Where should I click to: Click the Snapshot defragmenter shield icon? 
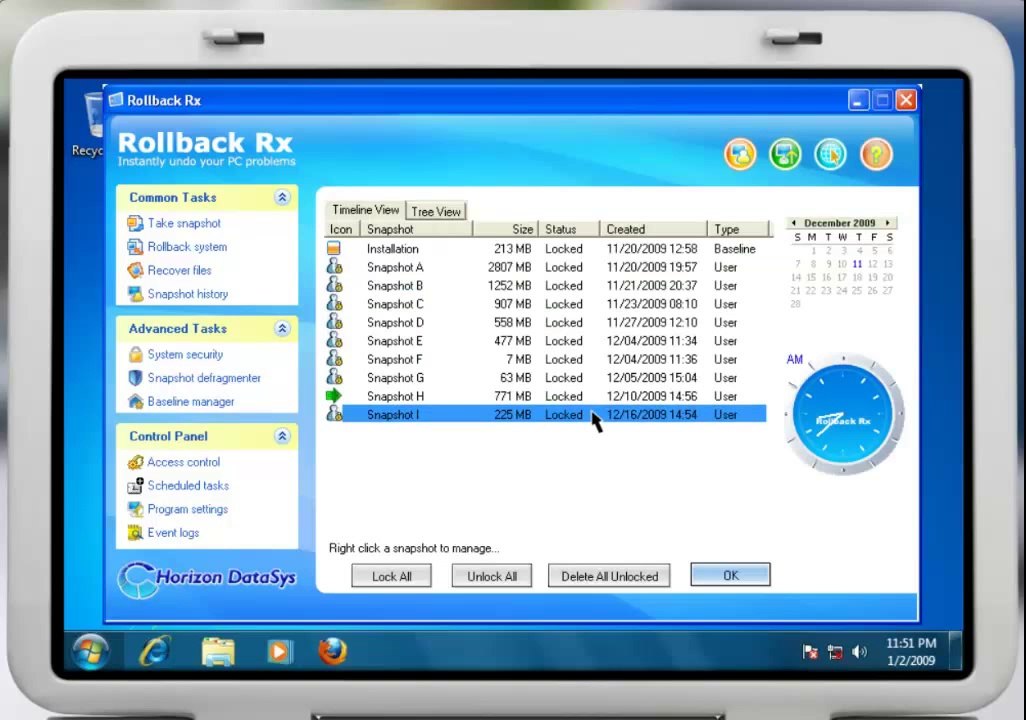pos(135,378)
